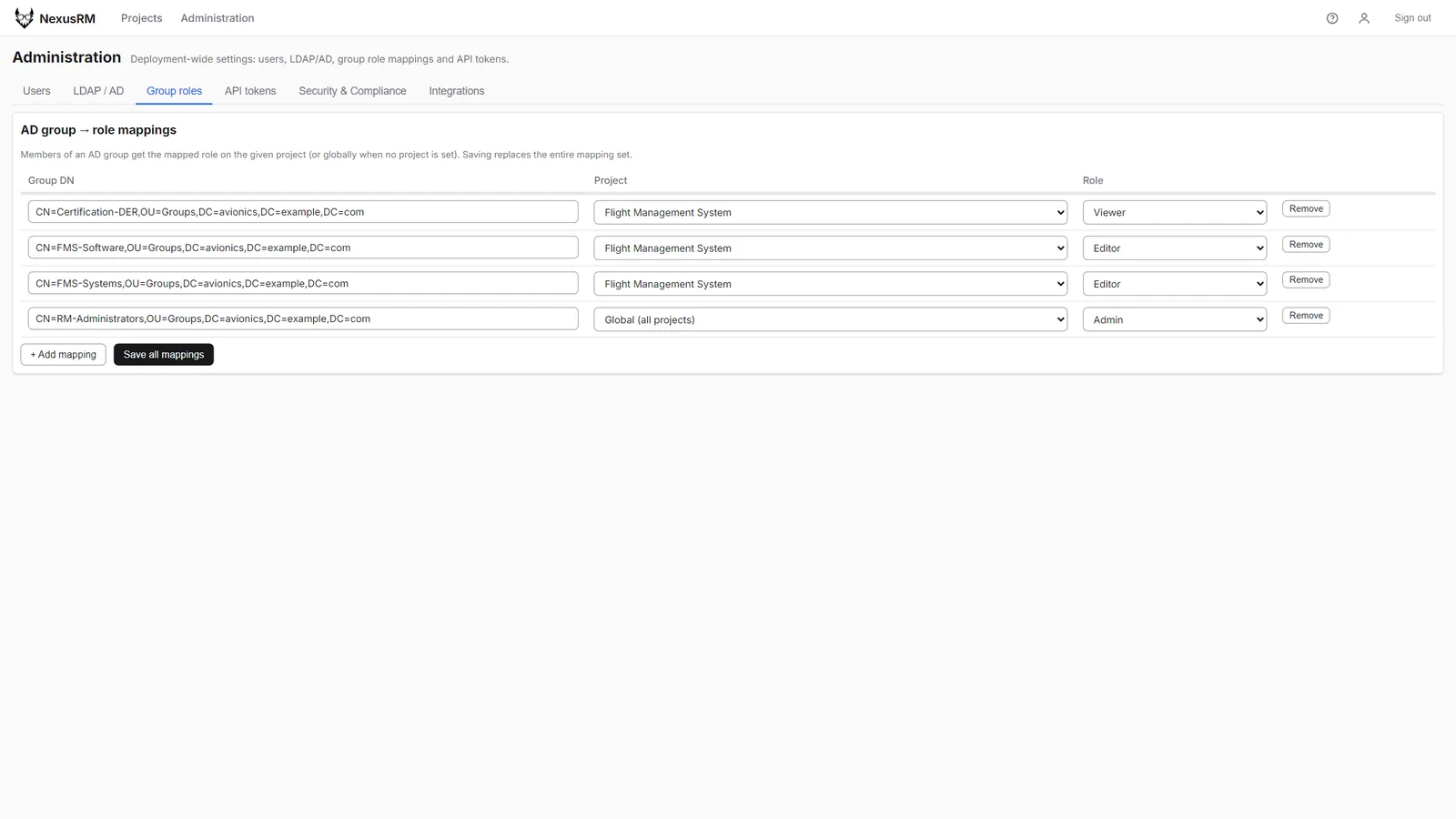Screen dimensions: 1456x819
Task: Switch to the Users tab
Action: pos(36,91)
